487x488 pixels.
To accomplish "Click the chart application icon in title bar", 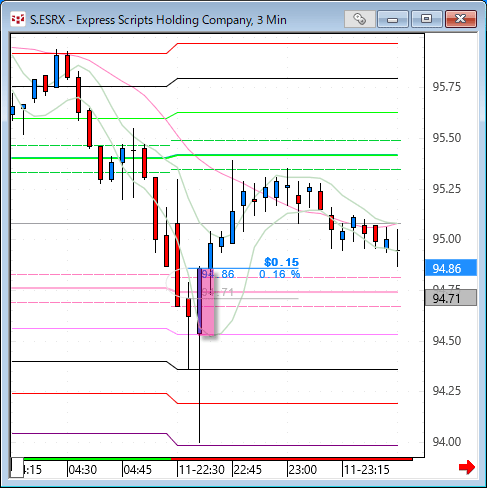I will (x=18, y=19).
